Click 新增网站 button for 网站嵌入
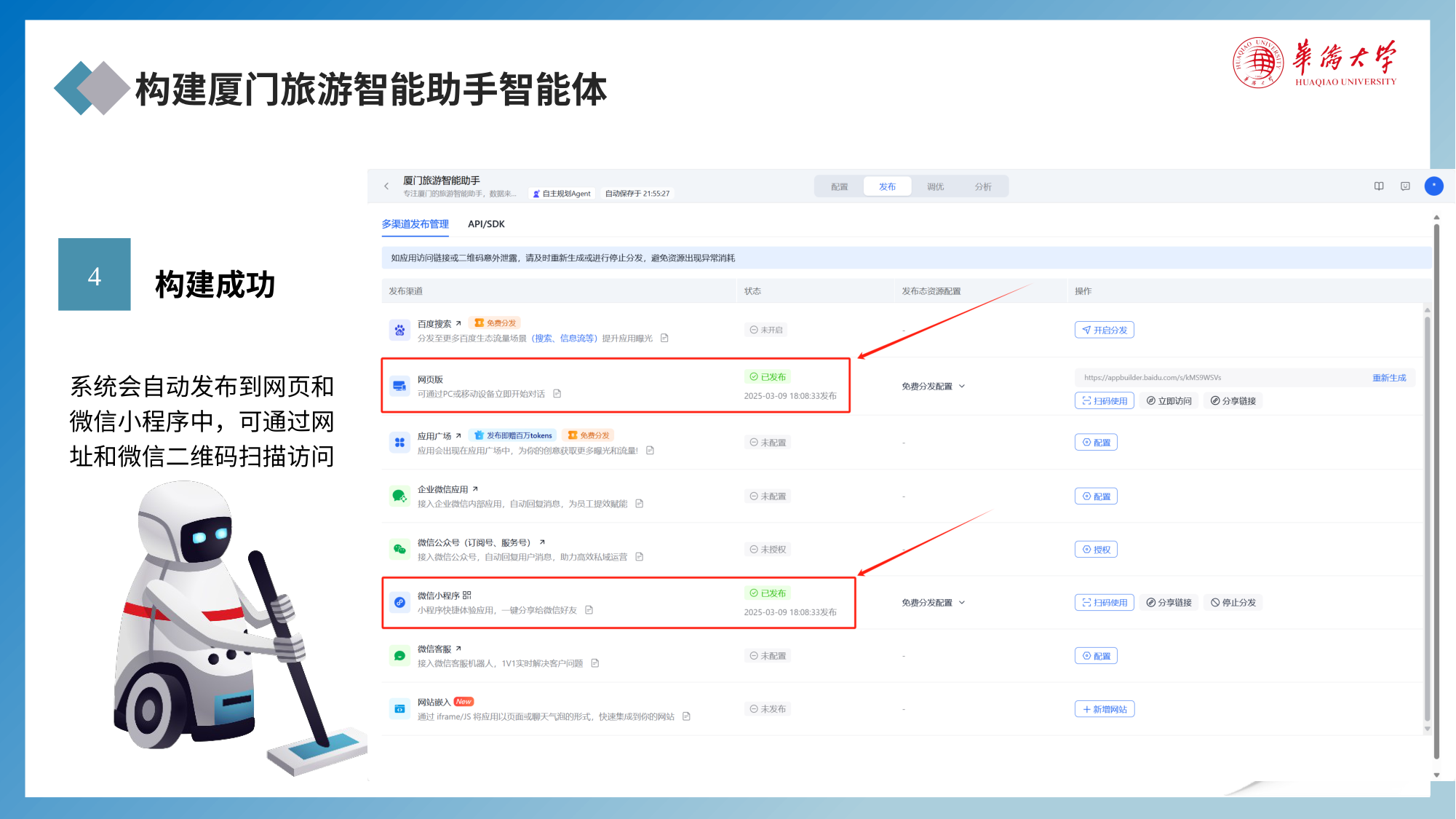 tap(1104, 709)
